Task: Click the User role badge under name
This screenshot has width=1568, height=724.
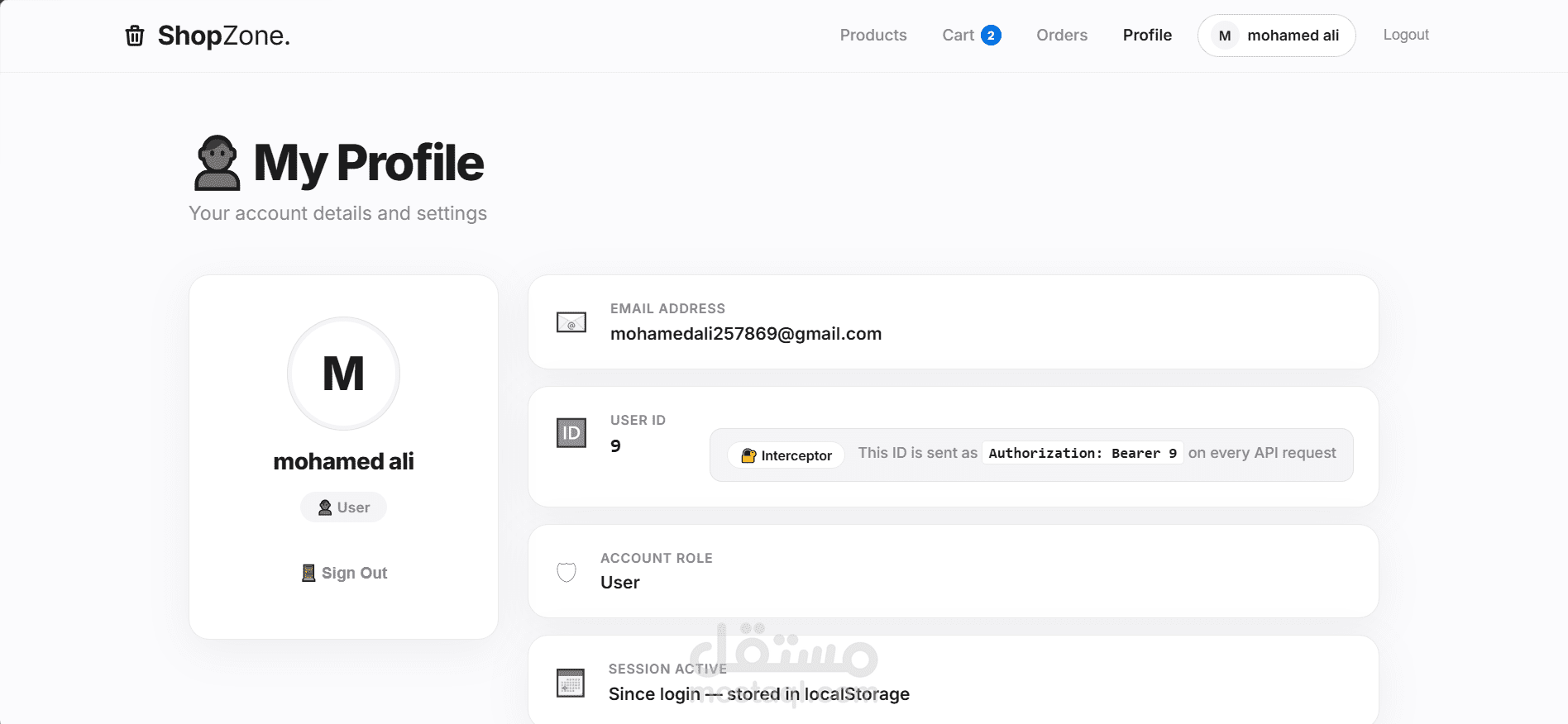Action: point(343,507)
